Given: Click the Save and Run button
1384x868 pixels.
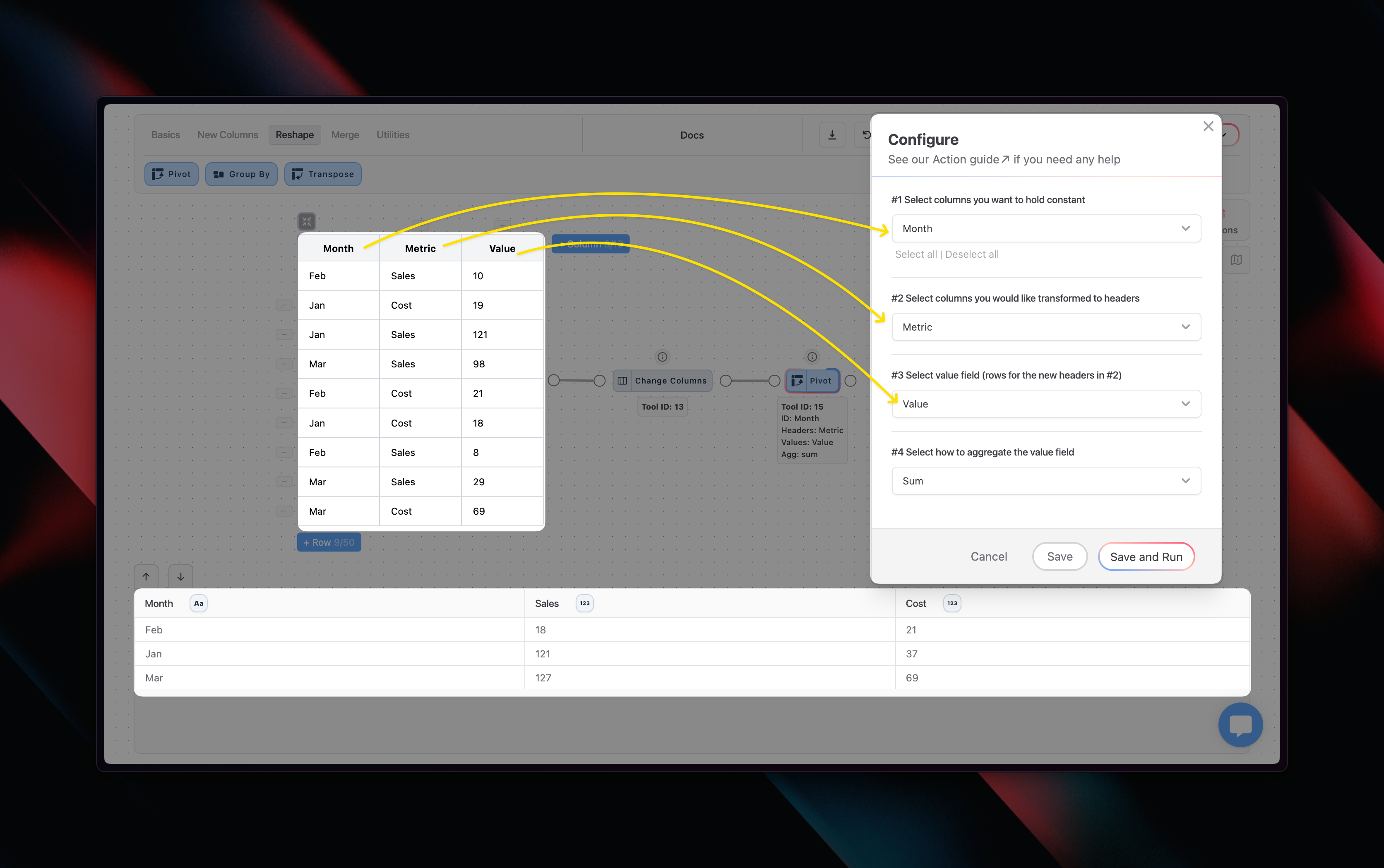Looking at the screenshot, I should (1146, 557).
